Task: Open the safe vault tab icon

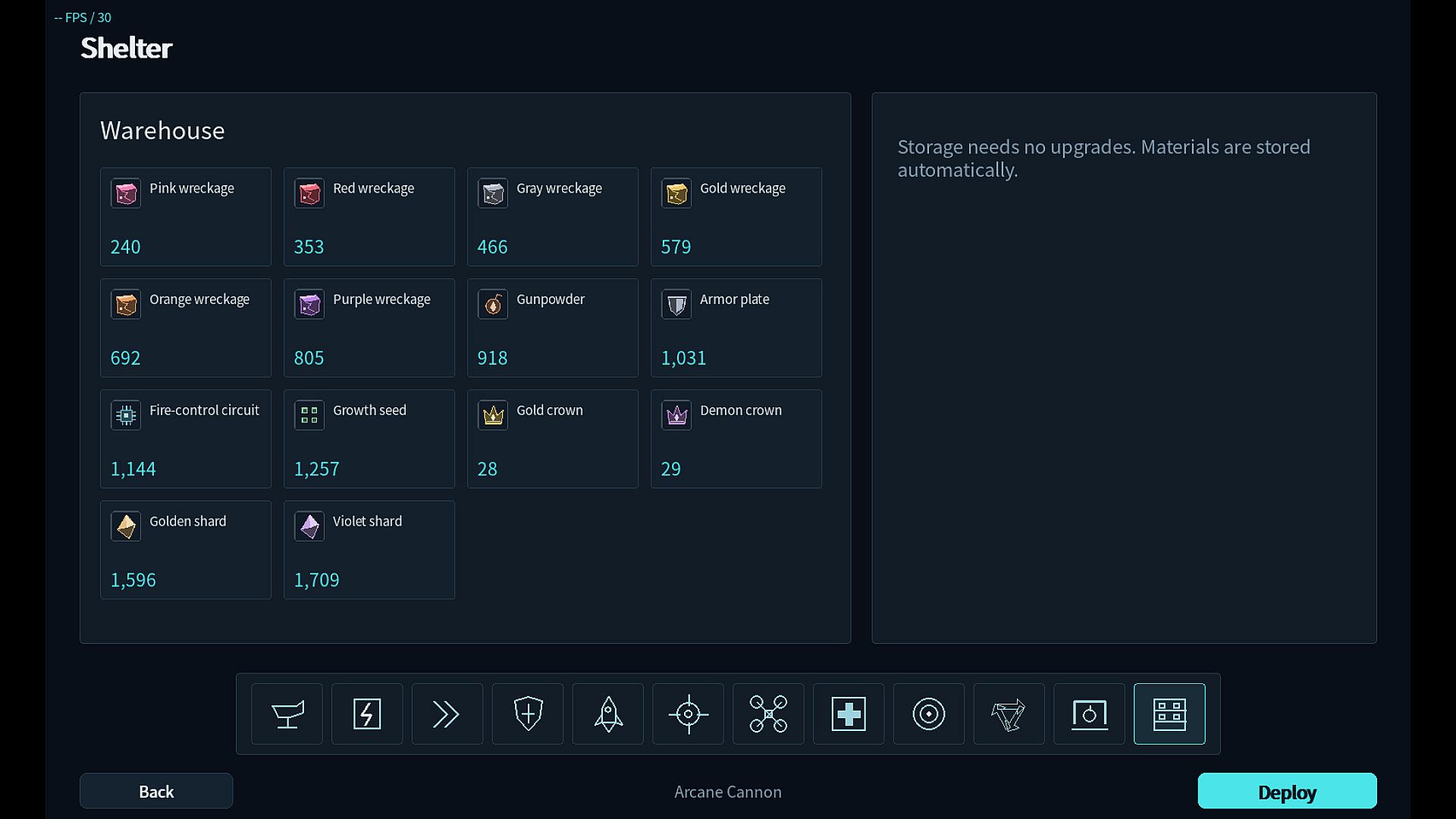Action: [1090, 714]
